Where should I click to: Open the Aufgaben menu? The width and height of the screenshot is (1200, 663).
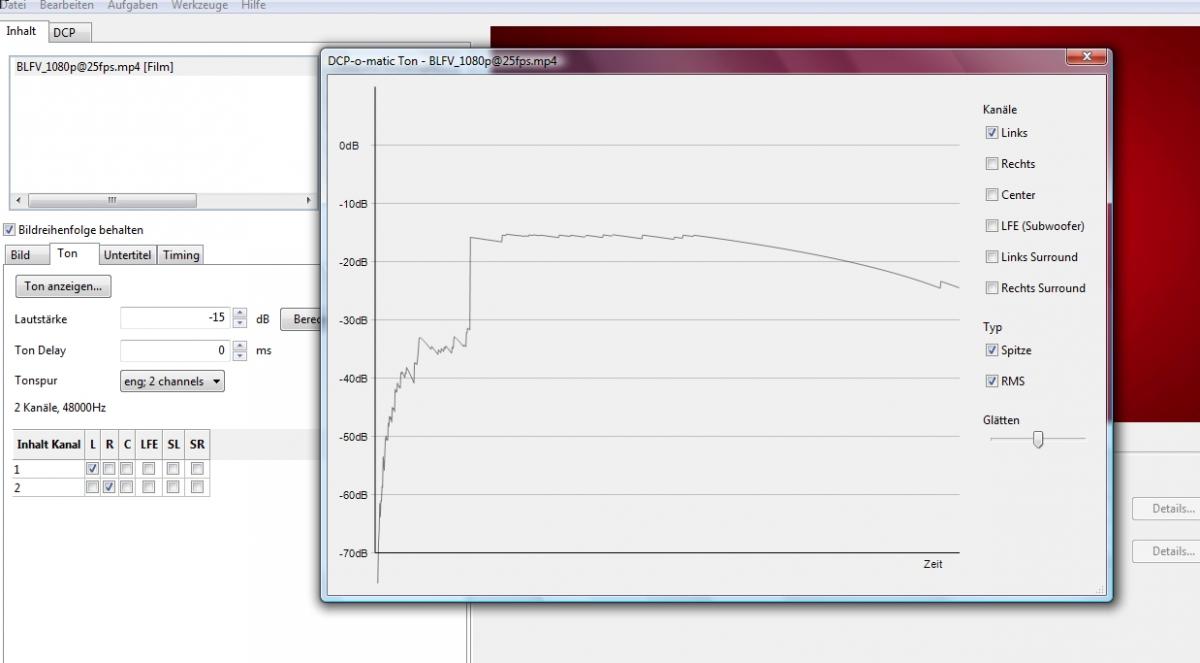132,5
